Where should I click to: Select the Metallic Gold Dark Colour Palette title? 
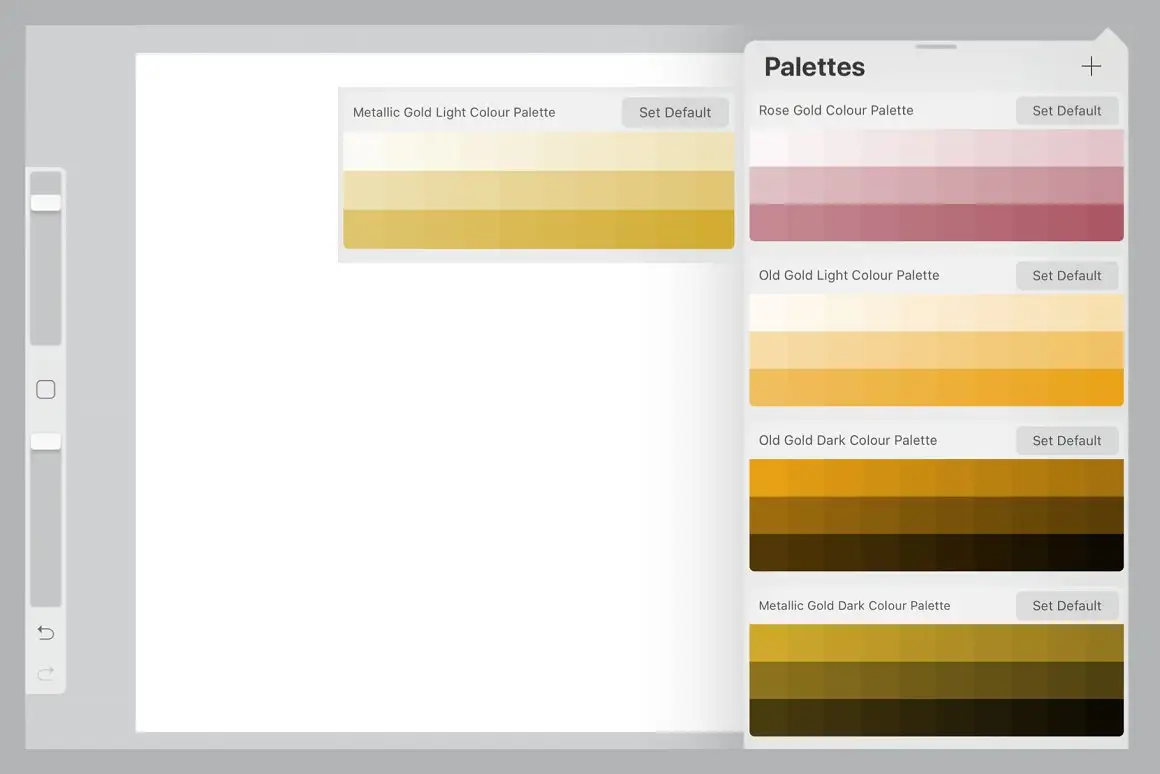tap(854, 605)
